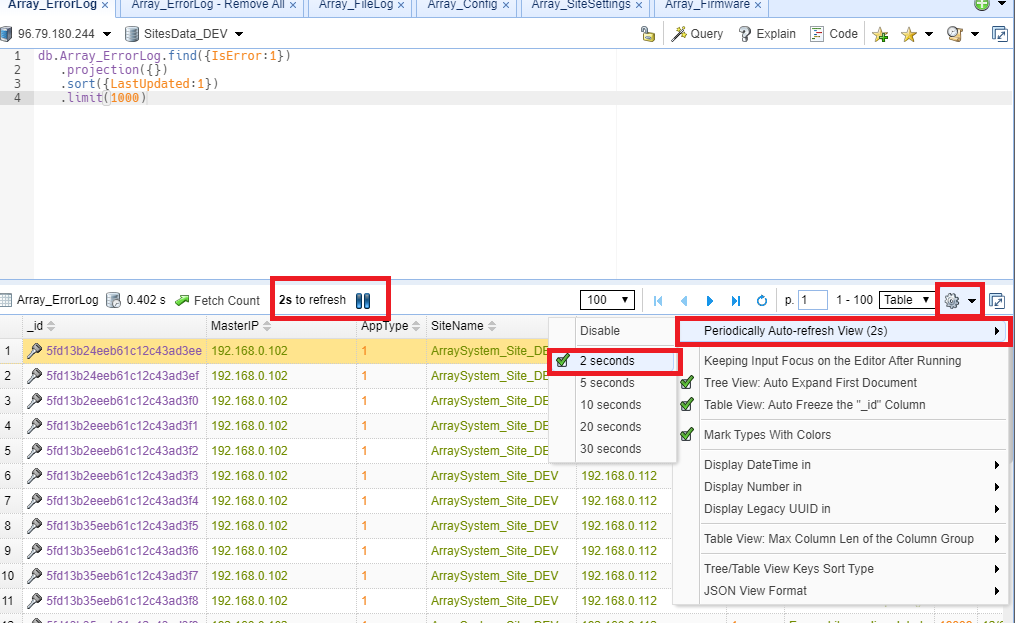Viewport: 1015px width, 623px height.
Task: Click the database icon beside SitesData_DEV
Action: [x=131, y=34]
